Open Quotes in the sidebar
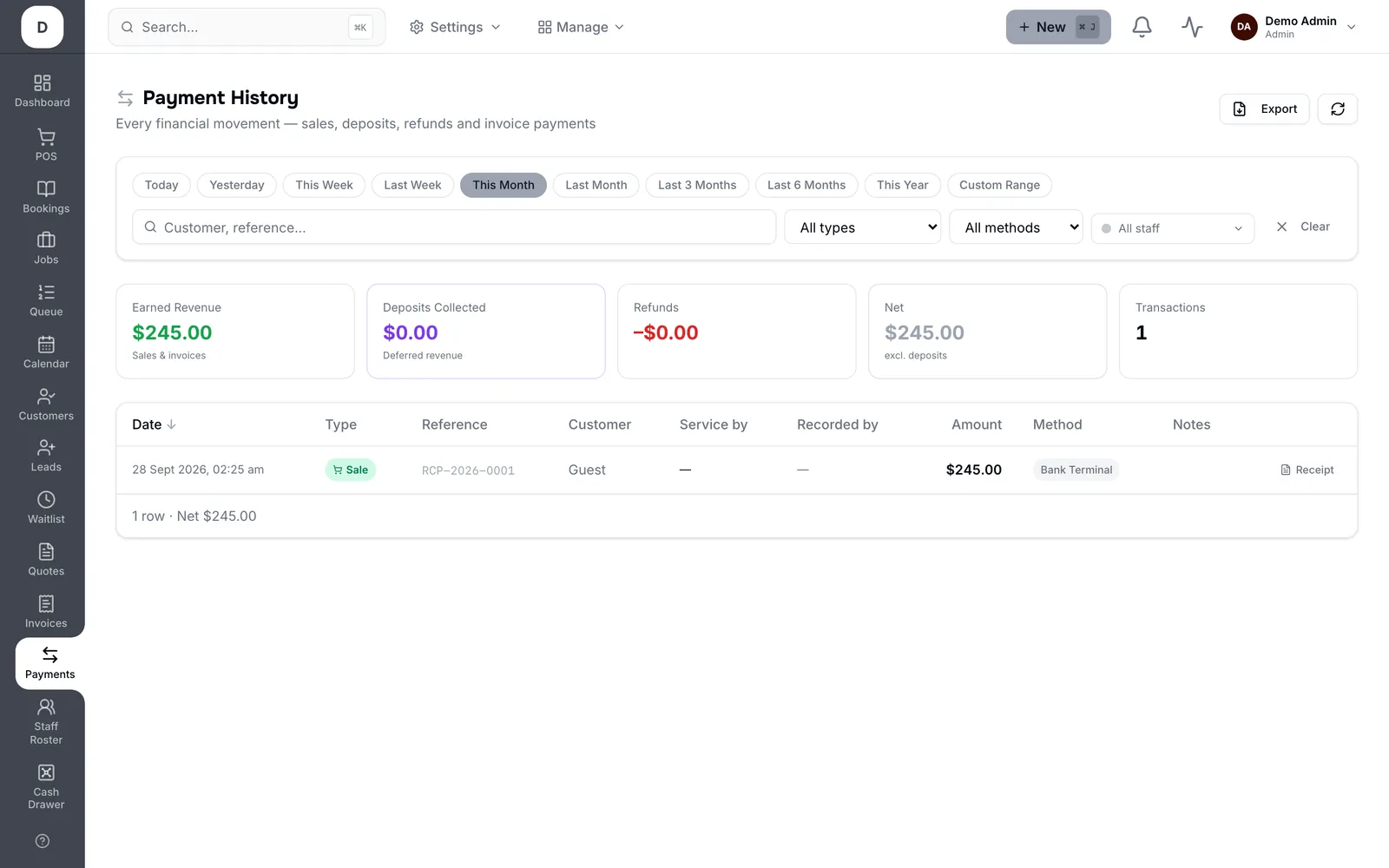Viewport: 1389px width, 868px height. click(46, 560)
